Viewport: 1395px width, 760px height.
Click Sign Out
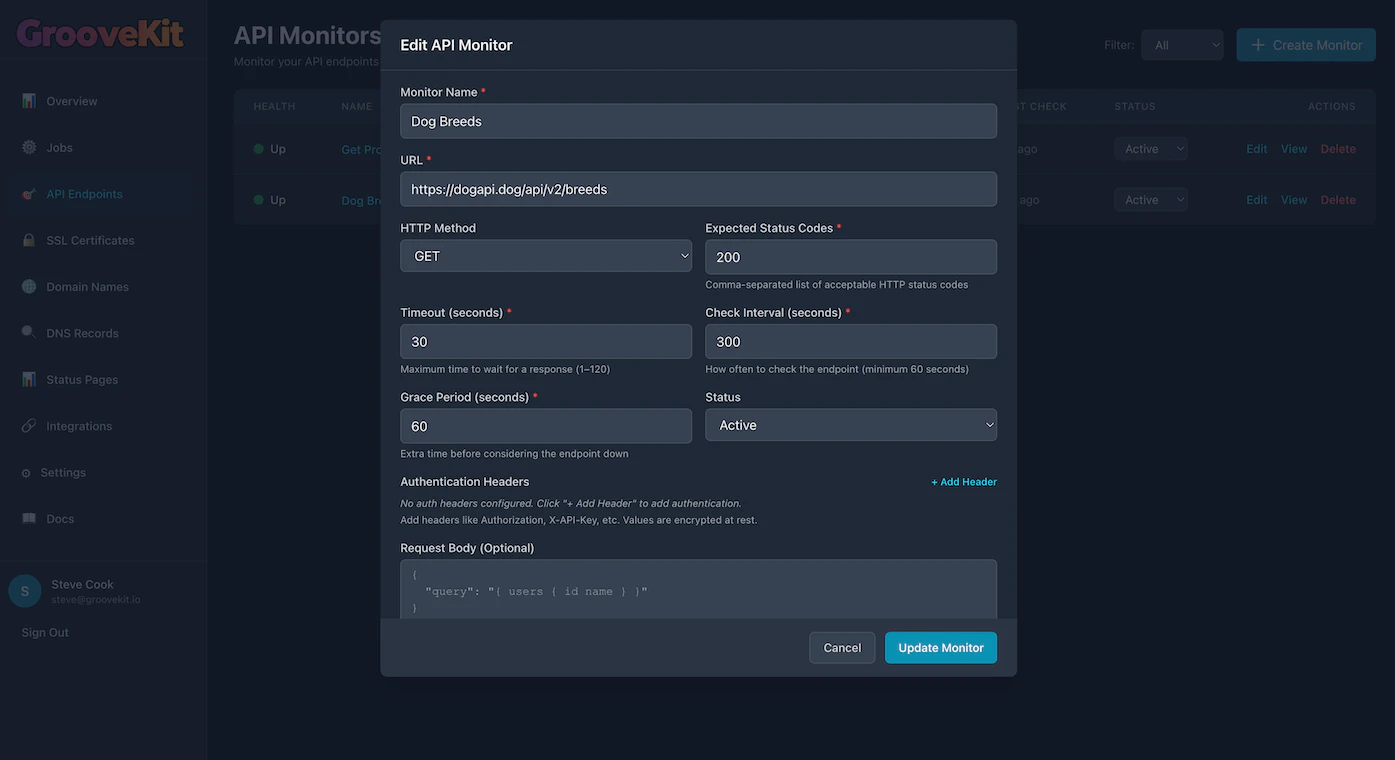point(44,632)
